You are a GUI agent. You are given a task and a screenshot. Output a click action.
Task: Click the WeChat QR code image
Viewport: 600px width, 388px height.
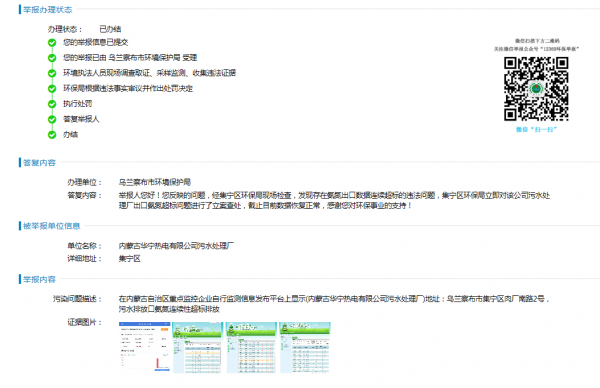536,89
